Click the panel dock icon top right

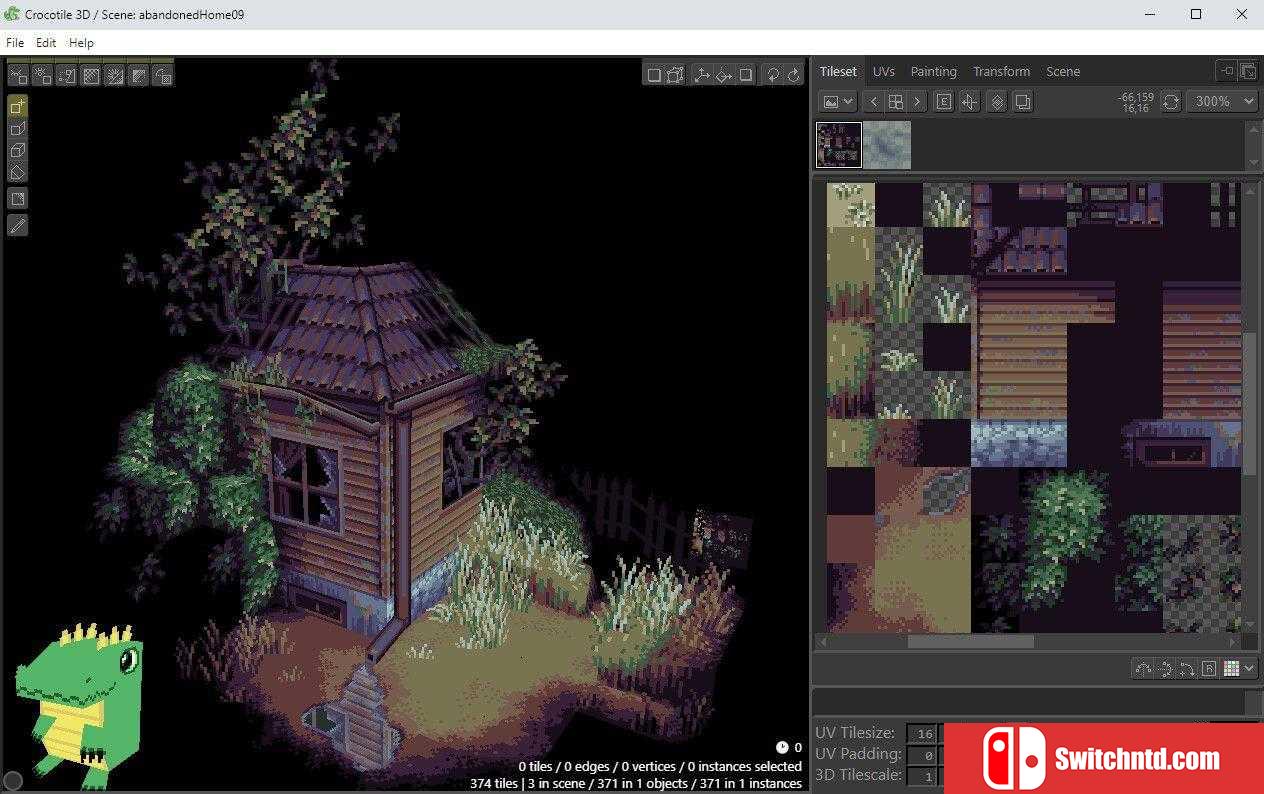(x=1227, y=71)
